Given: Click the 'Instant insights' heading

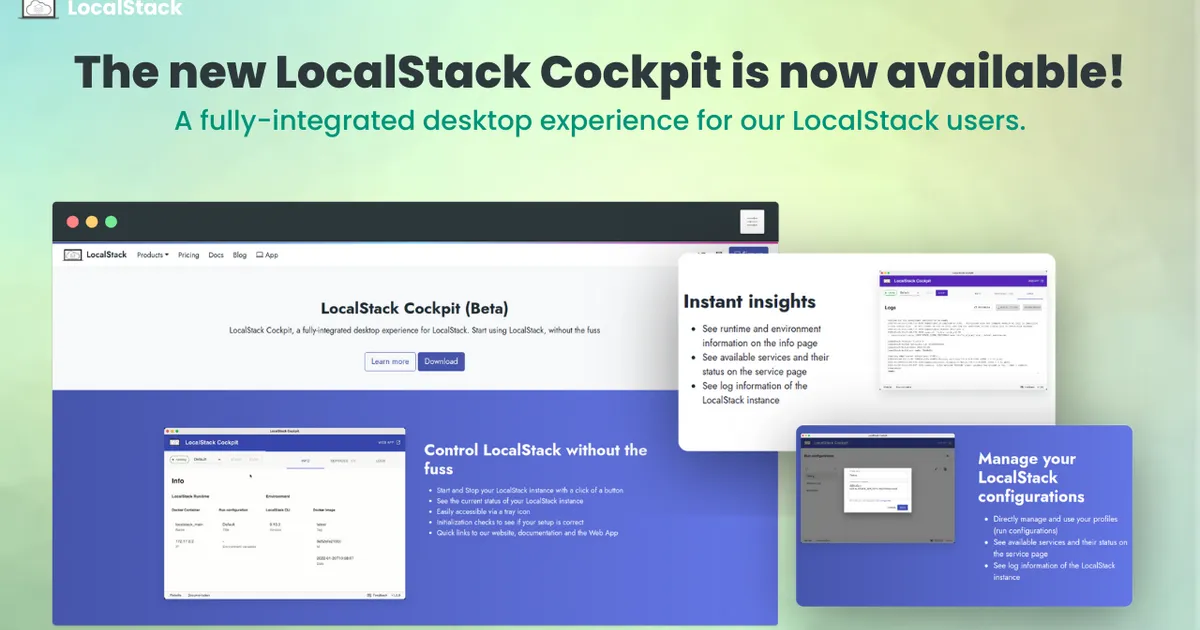Looking at the screenshot, I should point(750,302).
